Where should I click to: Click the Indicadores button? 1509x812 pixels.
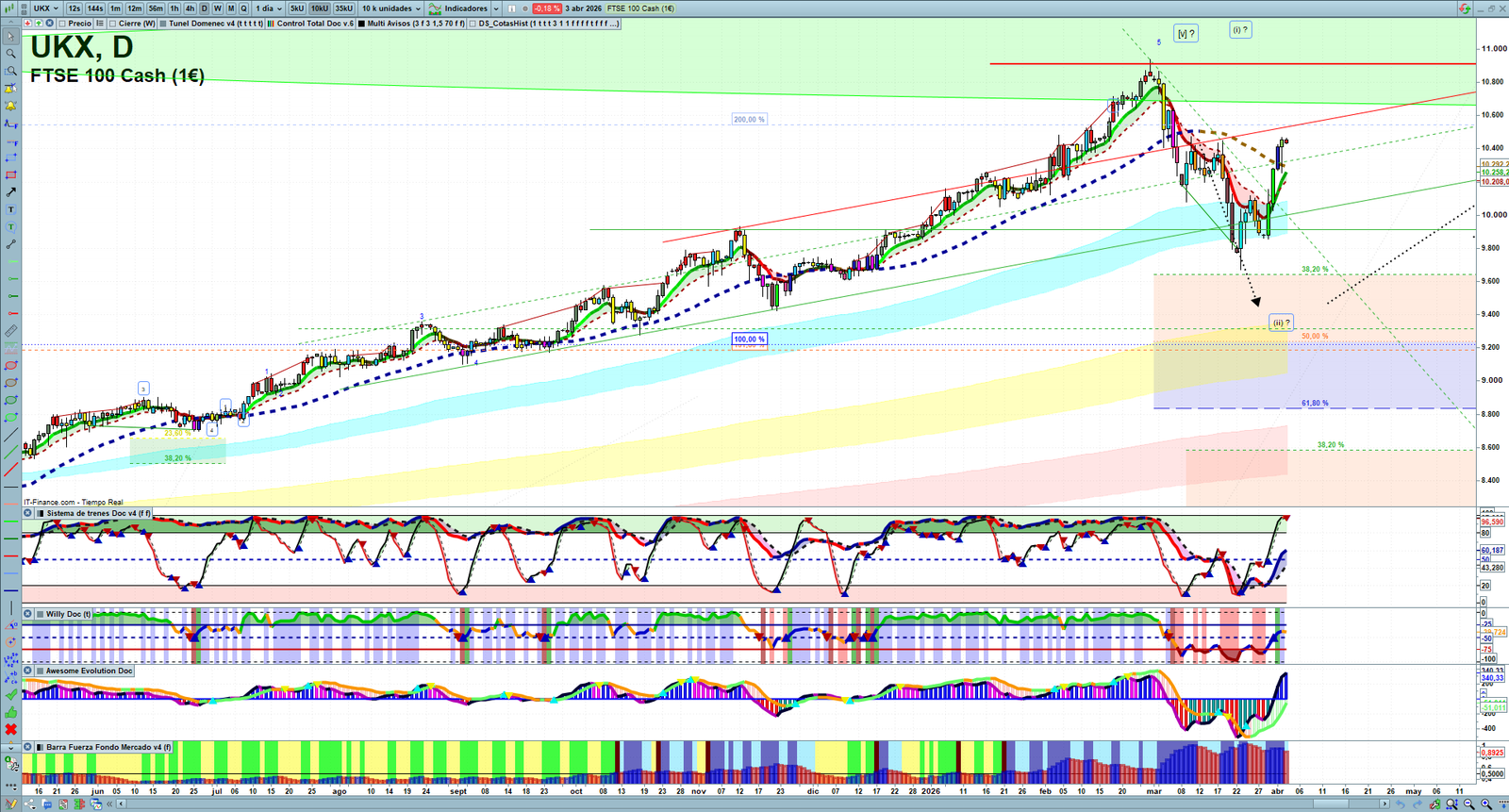pos(465,8)
